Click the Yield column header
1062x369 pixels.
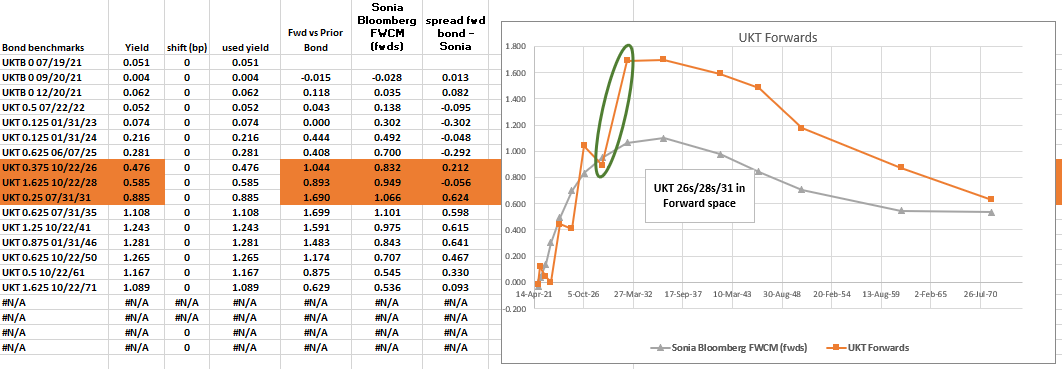click(x=136, y=48)
